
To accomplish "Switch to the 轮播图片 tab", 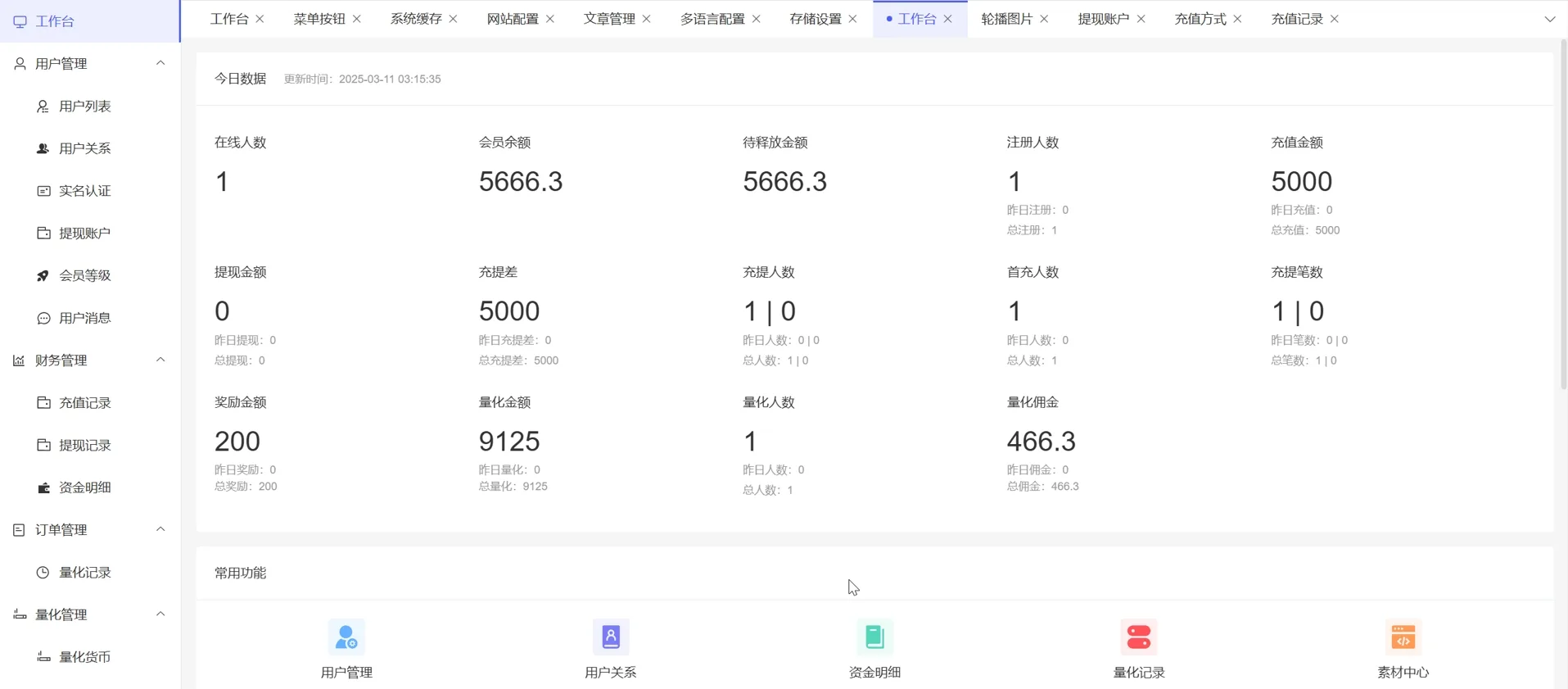I will [1006, 19].
